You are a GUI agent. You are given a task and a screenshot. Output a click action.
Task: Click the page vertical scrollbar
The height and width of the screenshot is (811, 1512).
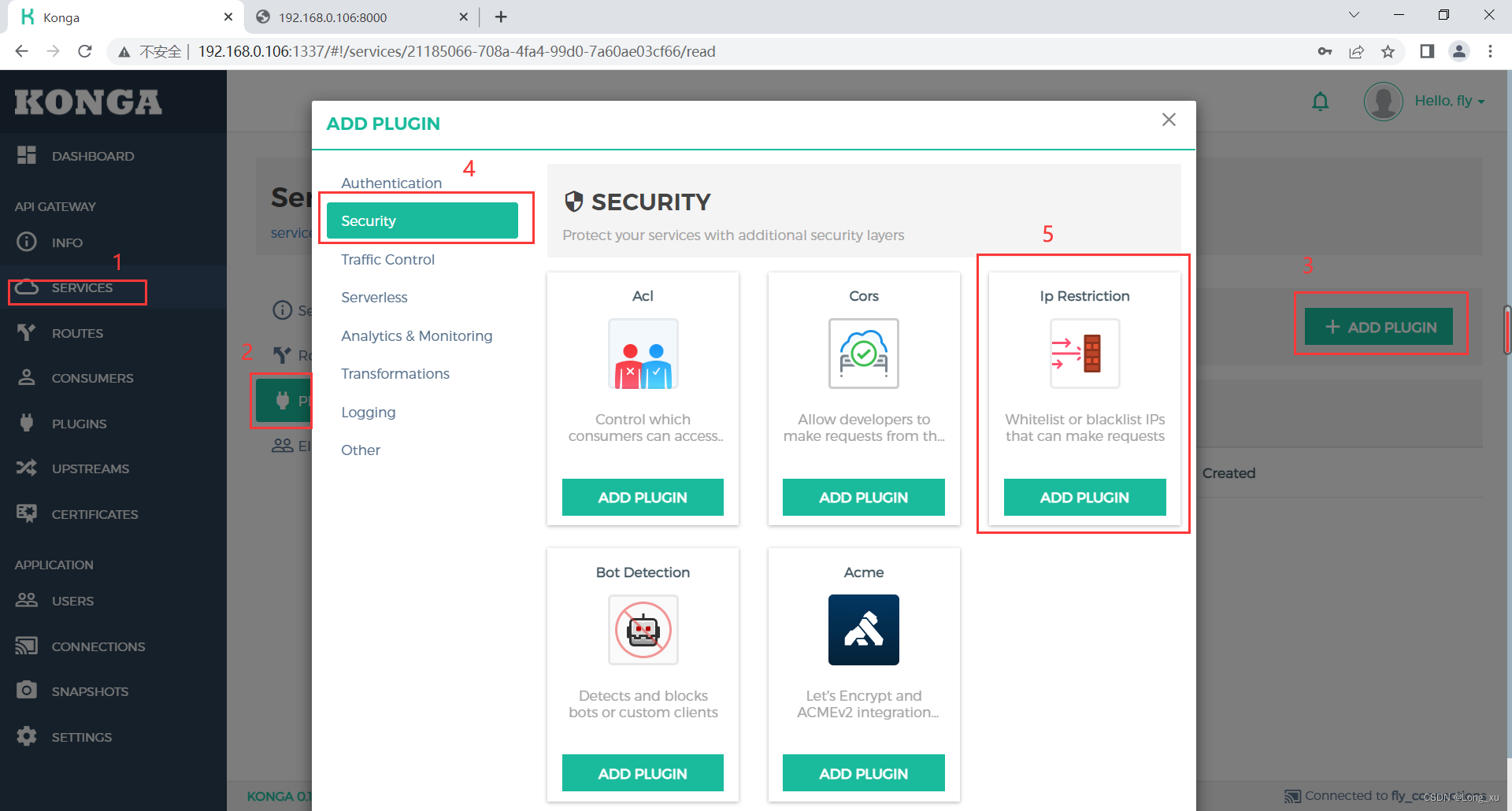tap(1507, 329)
